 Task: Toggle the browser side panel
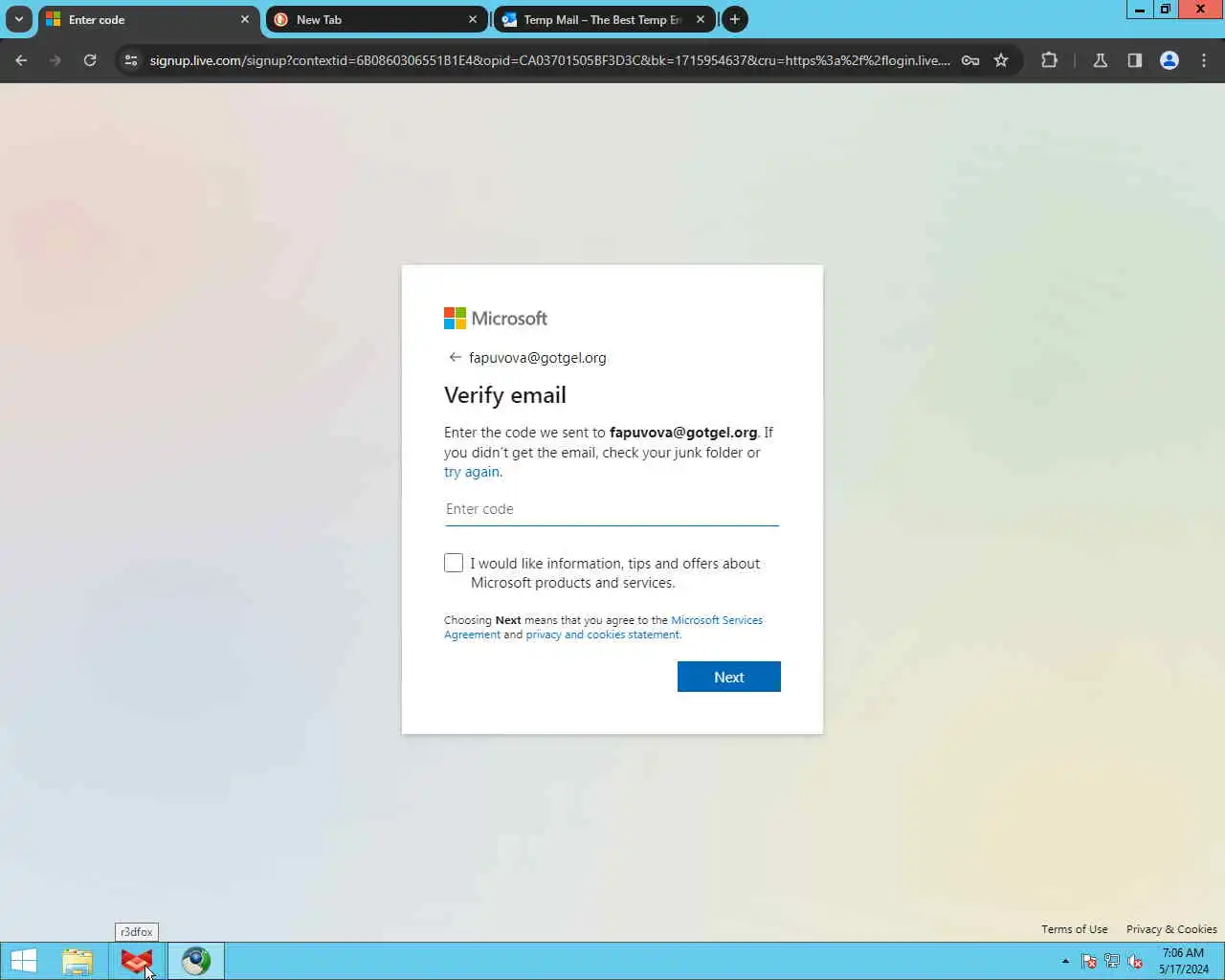click(1135, 60)
